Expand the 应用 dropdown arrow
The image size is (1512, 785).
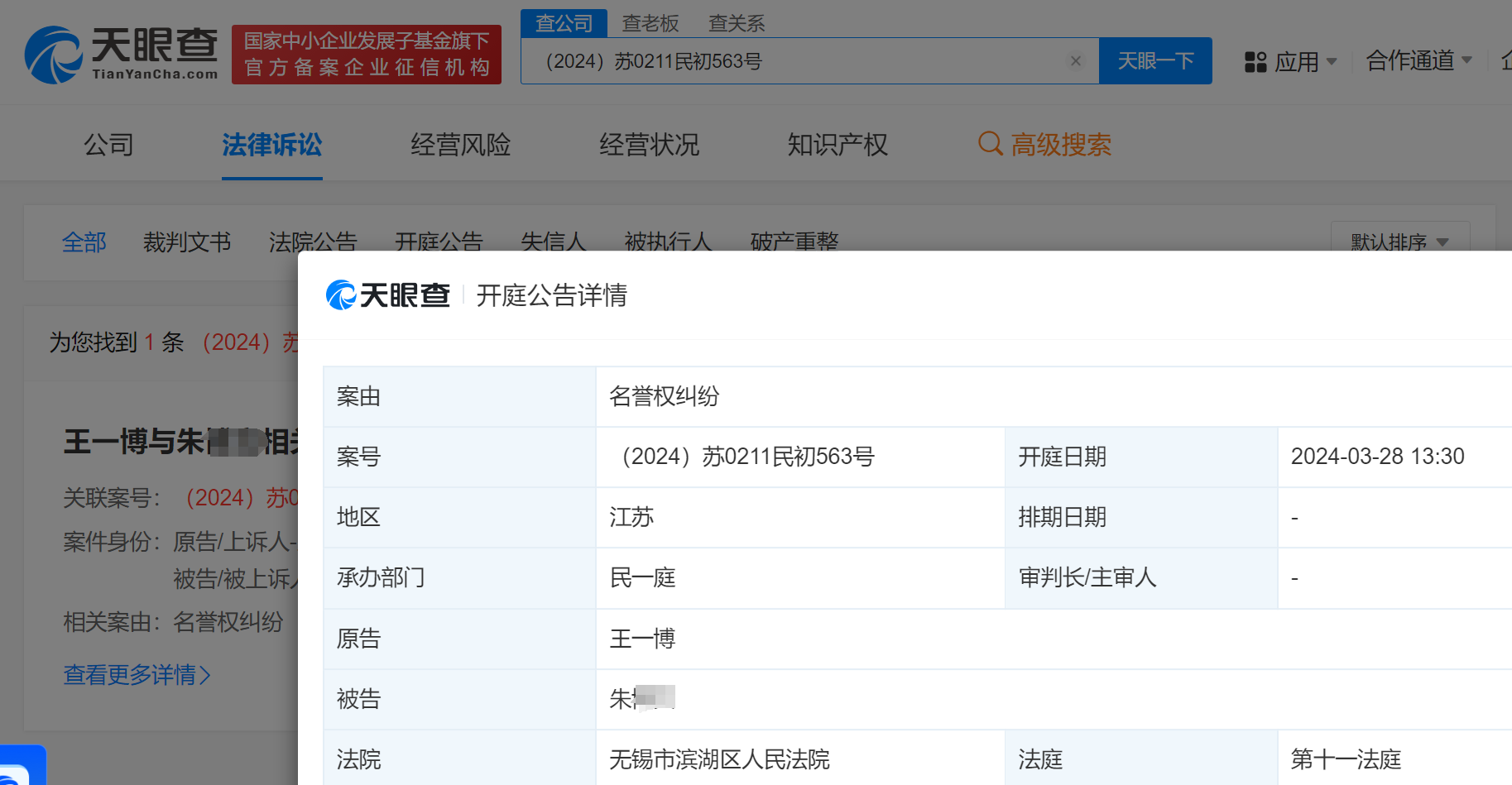pyautogui.click(x=1332, y=61)
